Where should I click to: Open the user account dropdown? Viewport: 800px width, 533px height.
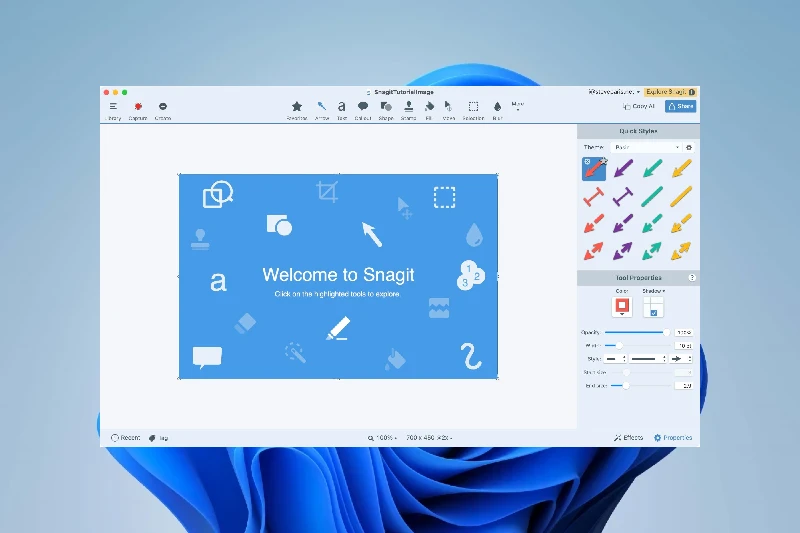tap(614, 92)
